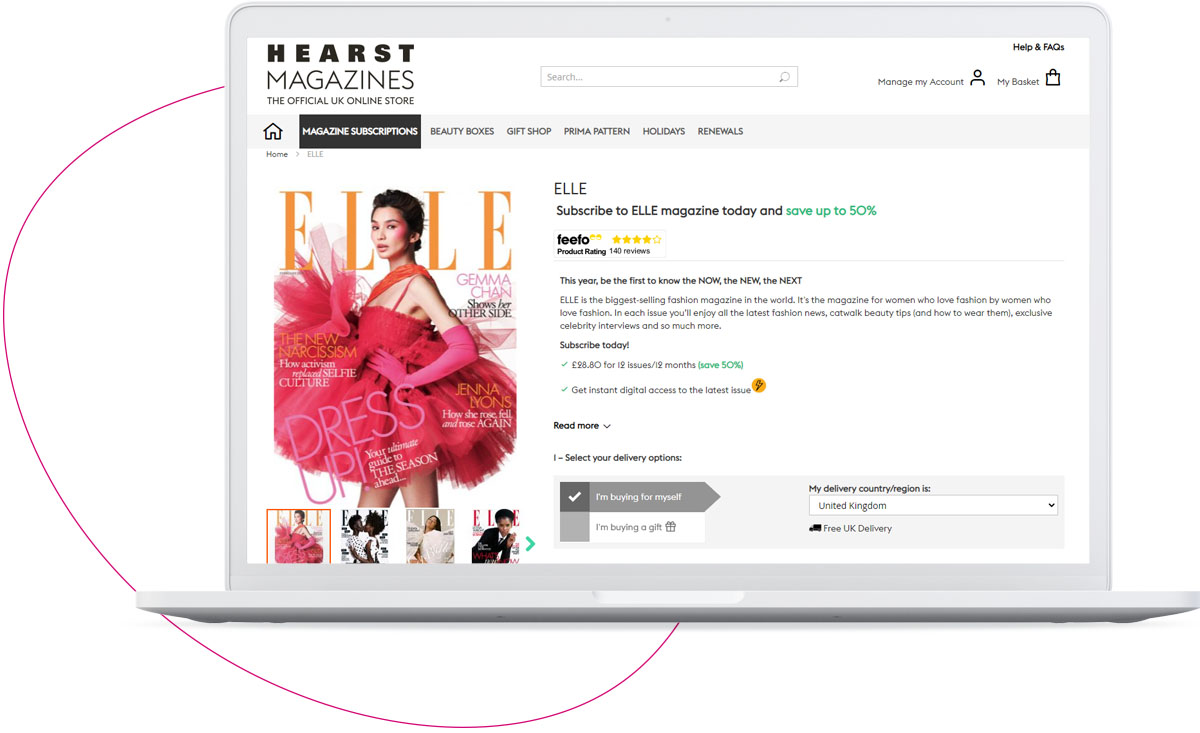The width and height of the screenshot is (1200, 733).
Task: Expand the Read more section
Action: click(x=582, y=426)
